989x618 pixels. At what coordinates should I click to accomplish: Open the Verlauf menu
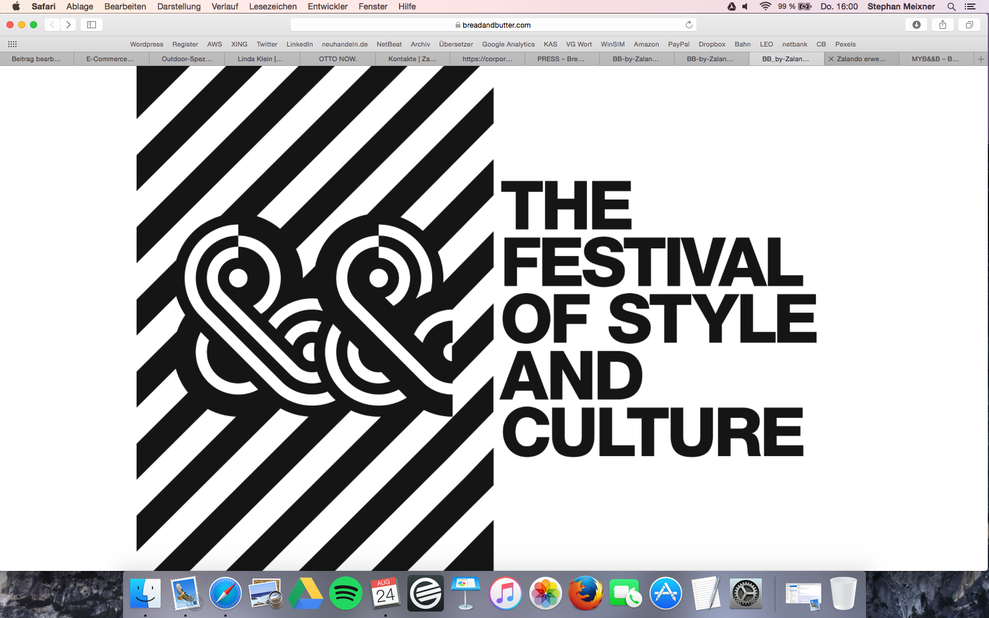(x=225, y=6)
